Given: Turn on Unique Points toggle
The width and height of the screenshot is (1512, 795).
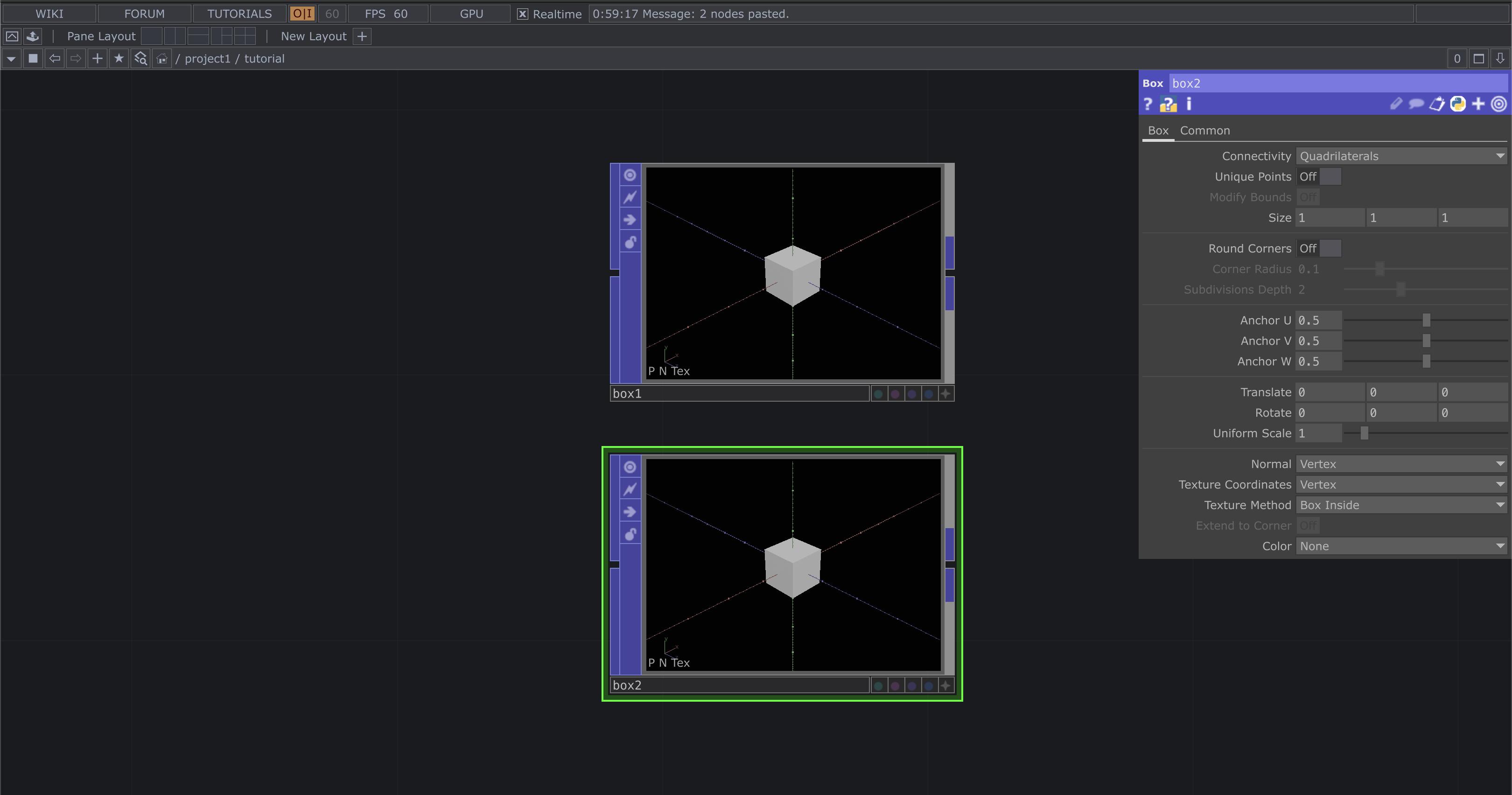Looking at the screenshot, I should pyautogui.click(x=1318, y=177).
